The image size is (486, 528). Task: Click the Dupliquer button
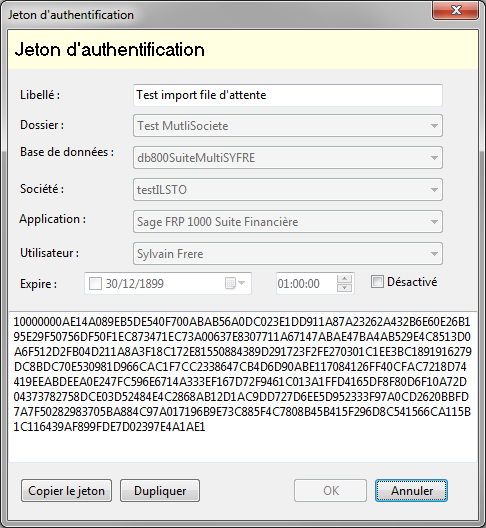tap(160, 491)
